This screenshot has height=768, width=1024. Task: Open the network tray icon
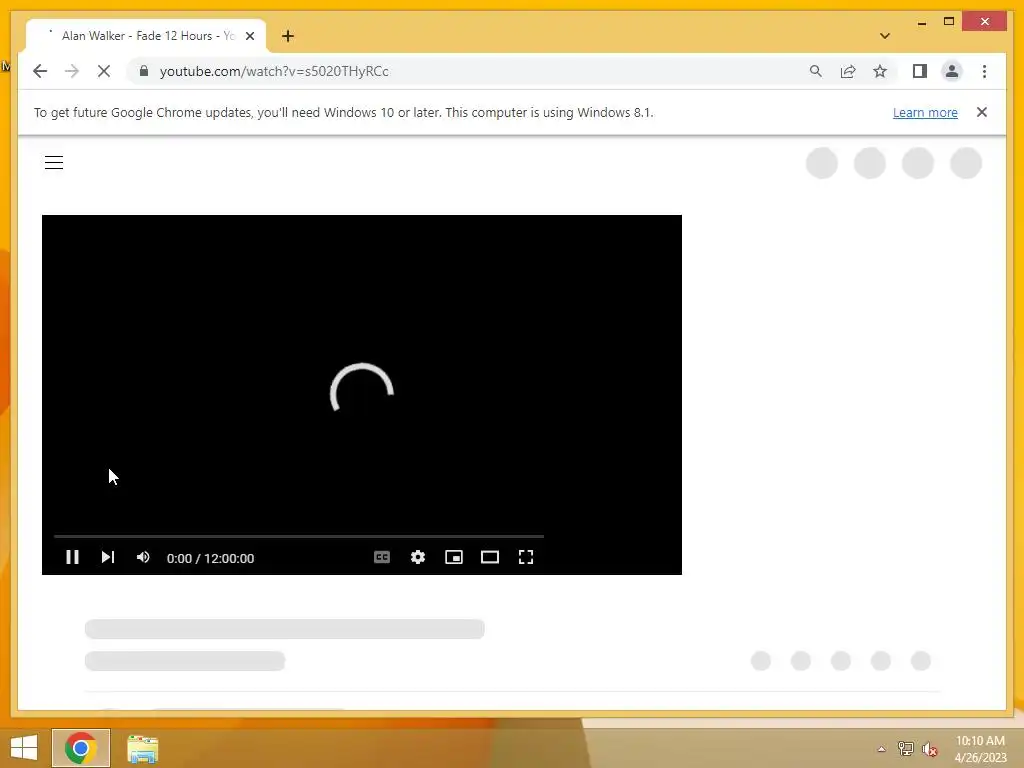pyautogui.click(x=906, y=748)
